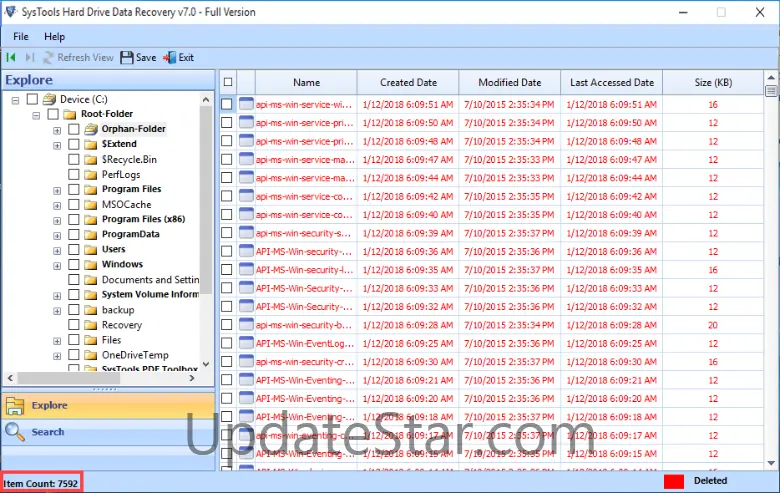Expand the System Volume Information node
This screenshot has width=780, height=493.
57,296
